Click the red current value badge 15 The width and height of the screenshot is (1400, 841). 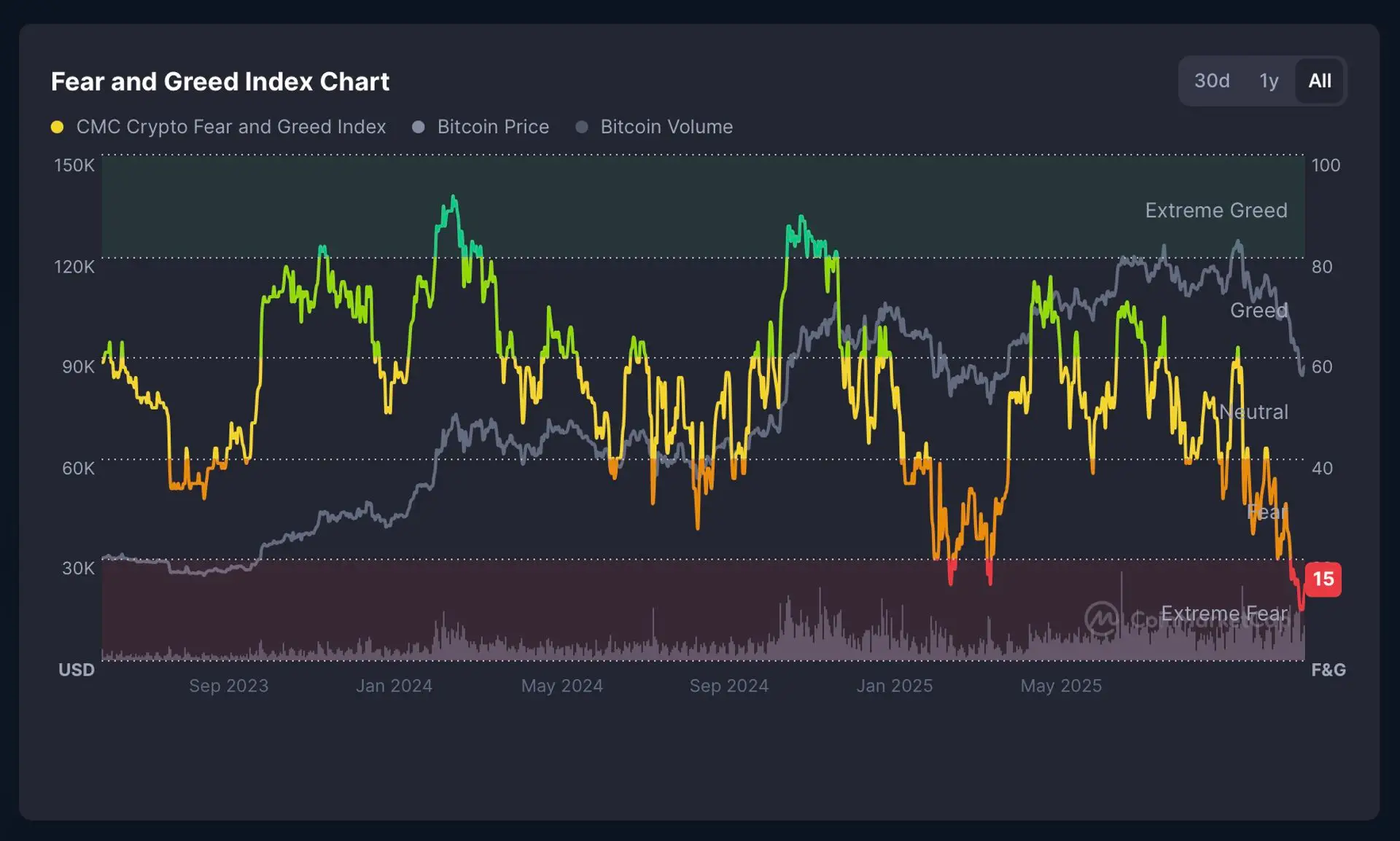click(x=1323, y=579)
